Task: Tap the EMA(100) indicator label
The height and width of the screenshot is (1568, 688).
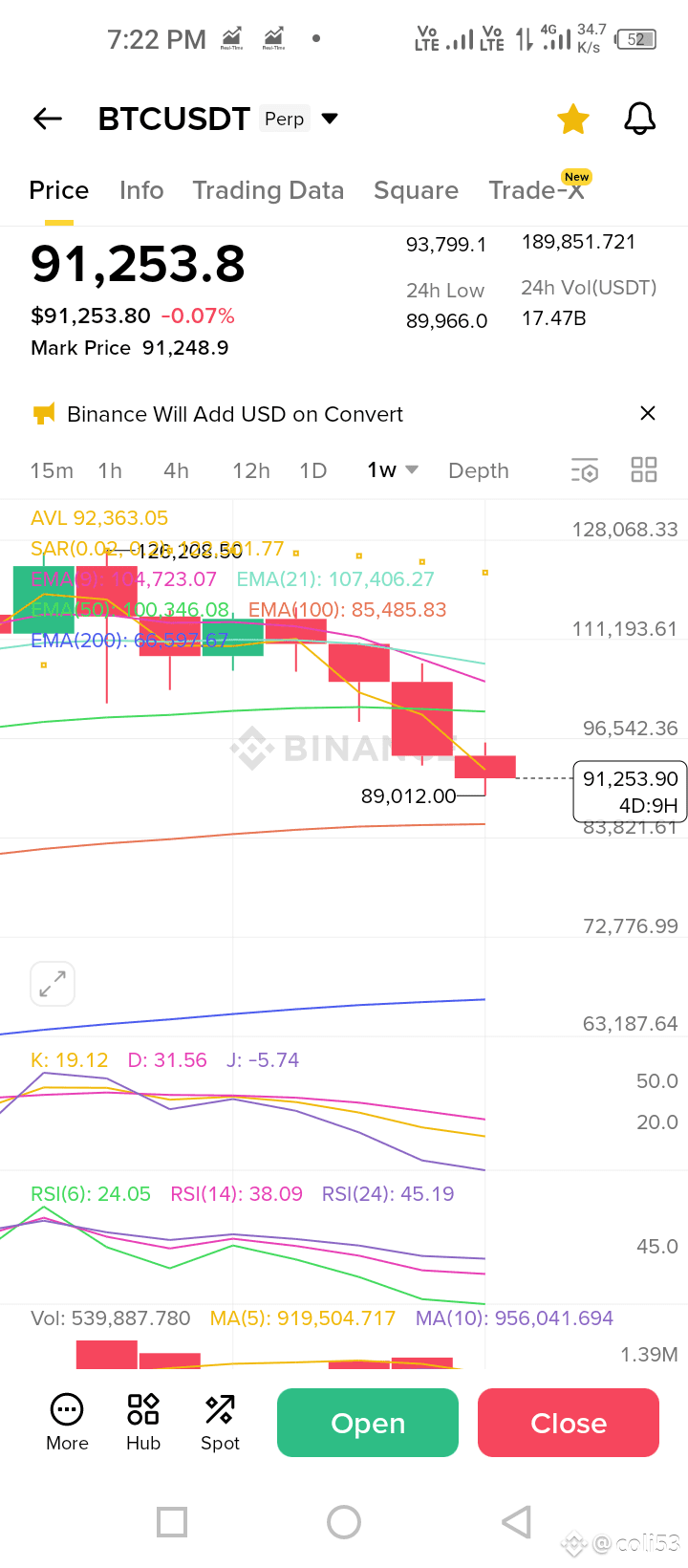Action: (347, 609)
